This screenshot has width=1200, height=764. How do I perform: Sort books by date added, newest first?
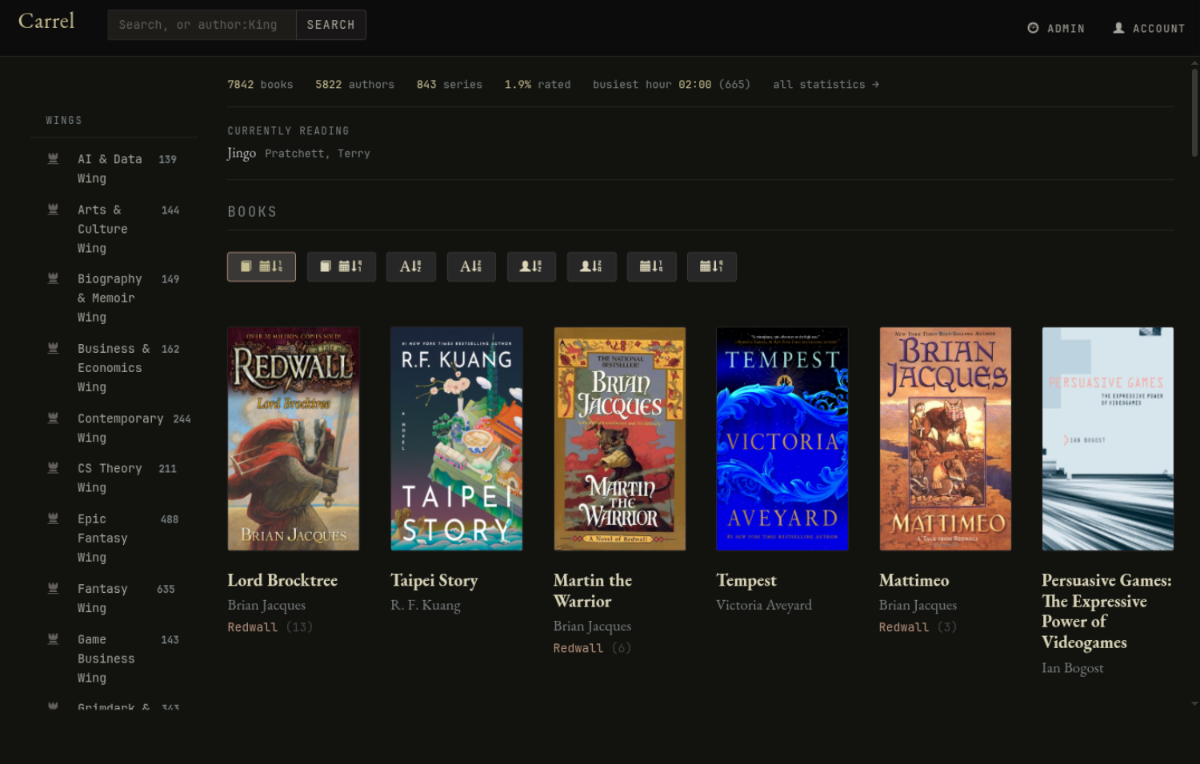pyautogui.click(x=261, y=266)
